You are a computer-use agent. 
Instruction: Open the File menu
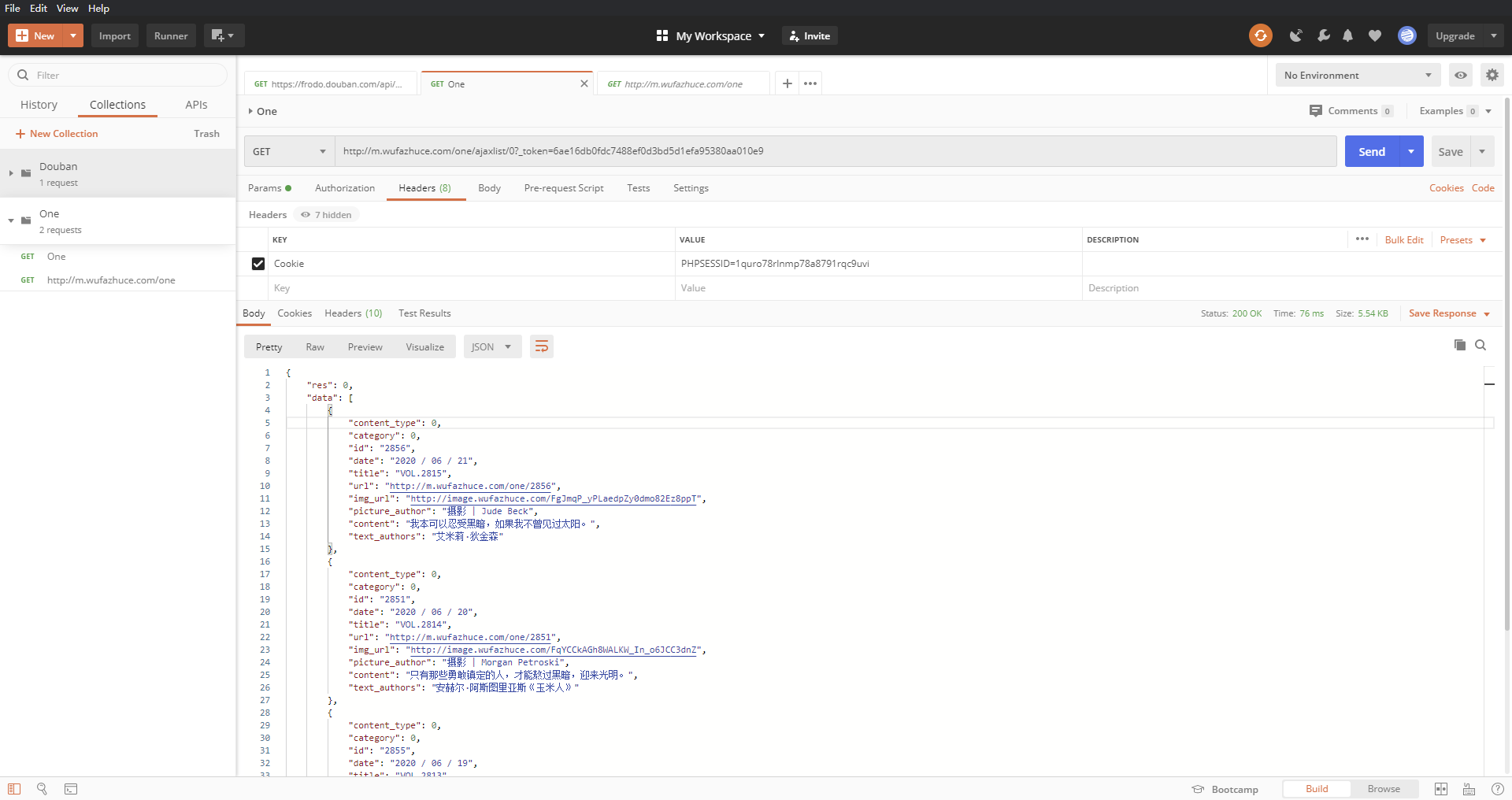coord(13,8)
